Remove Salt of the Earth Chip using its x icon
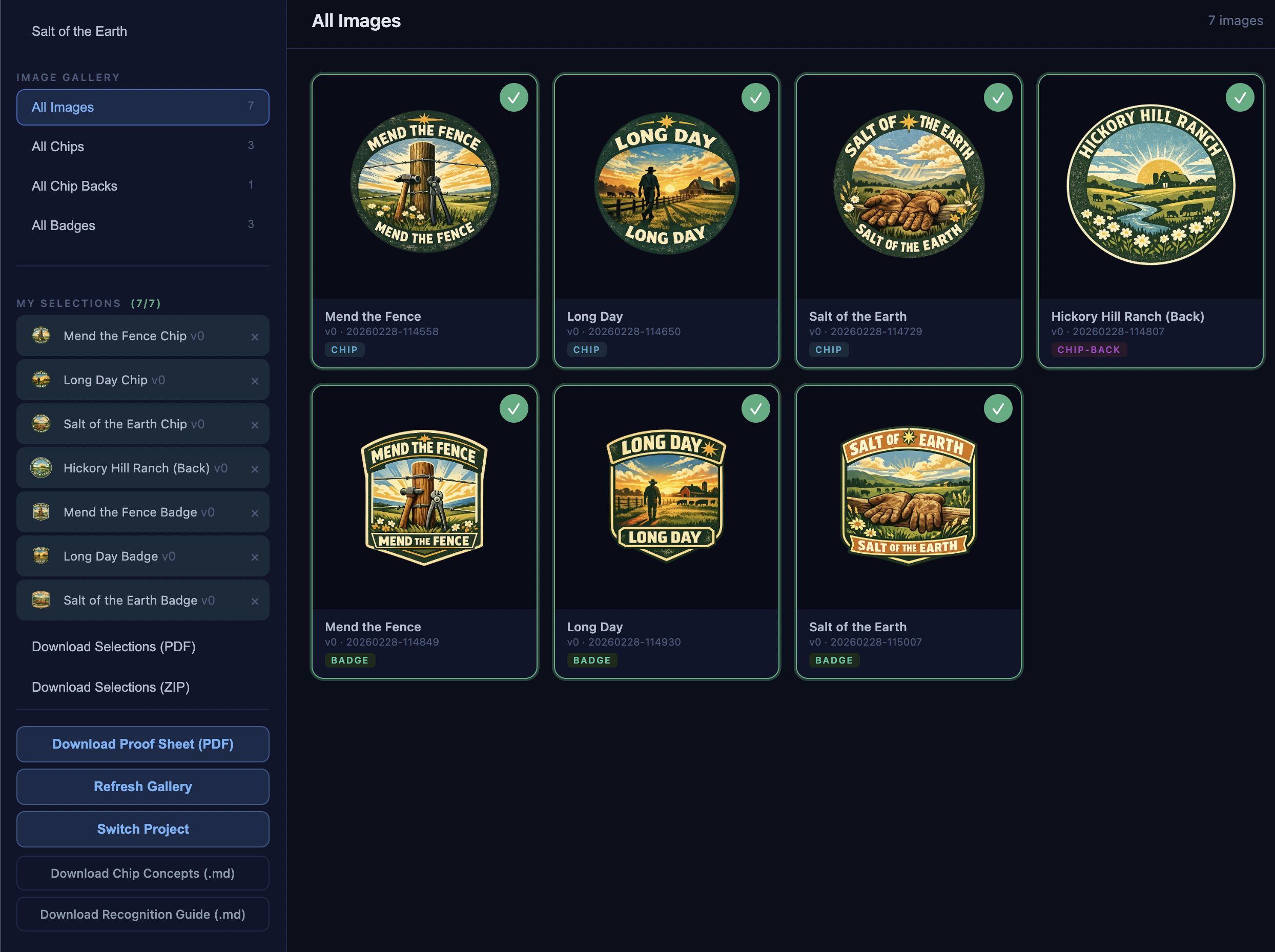The image size is (1275, 952). click(255, 425)
